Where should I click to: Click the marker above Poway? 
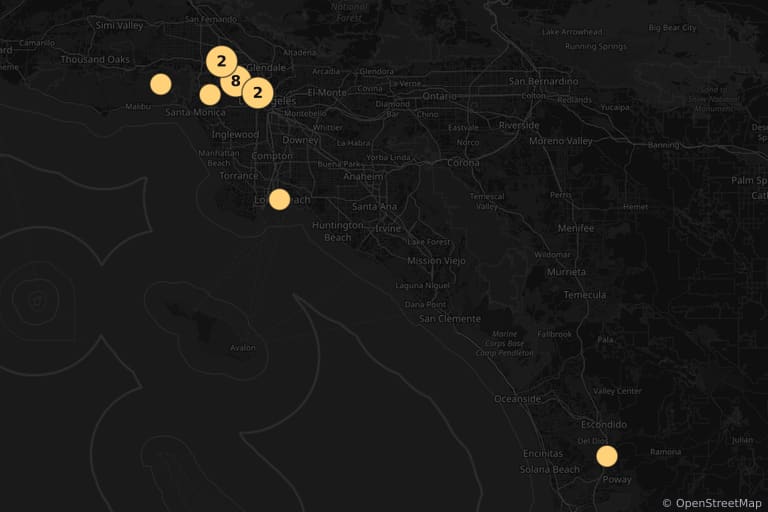tap(607, 456)
